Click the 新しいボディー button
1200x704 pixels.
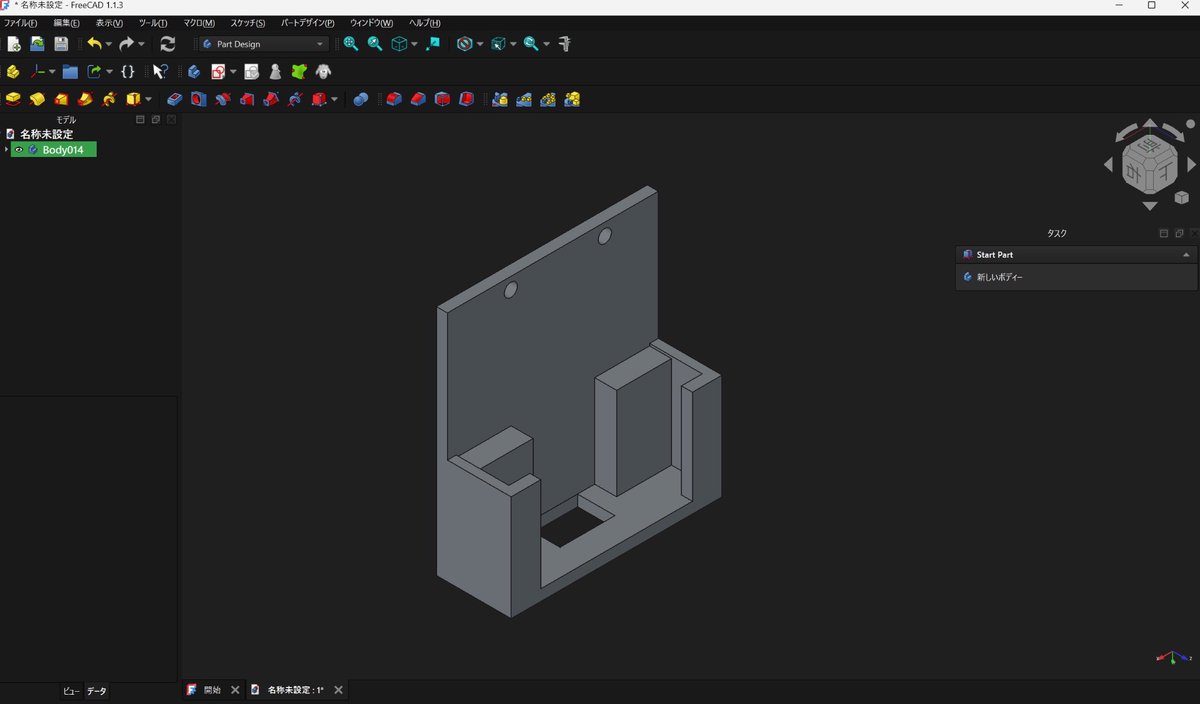tap(999, 277)
